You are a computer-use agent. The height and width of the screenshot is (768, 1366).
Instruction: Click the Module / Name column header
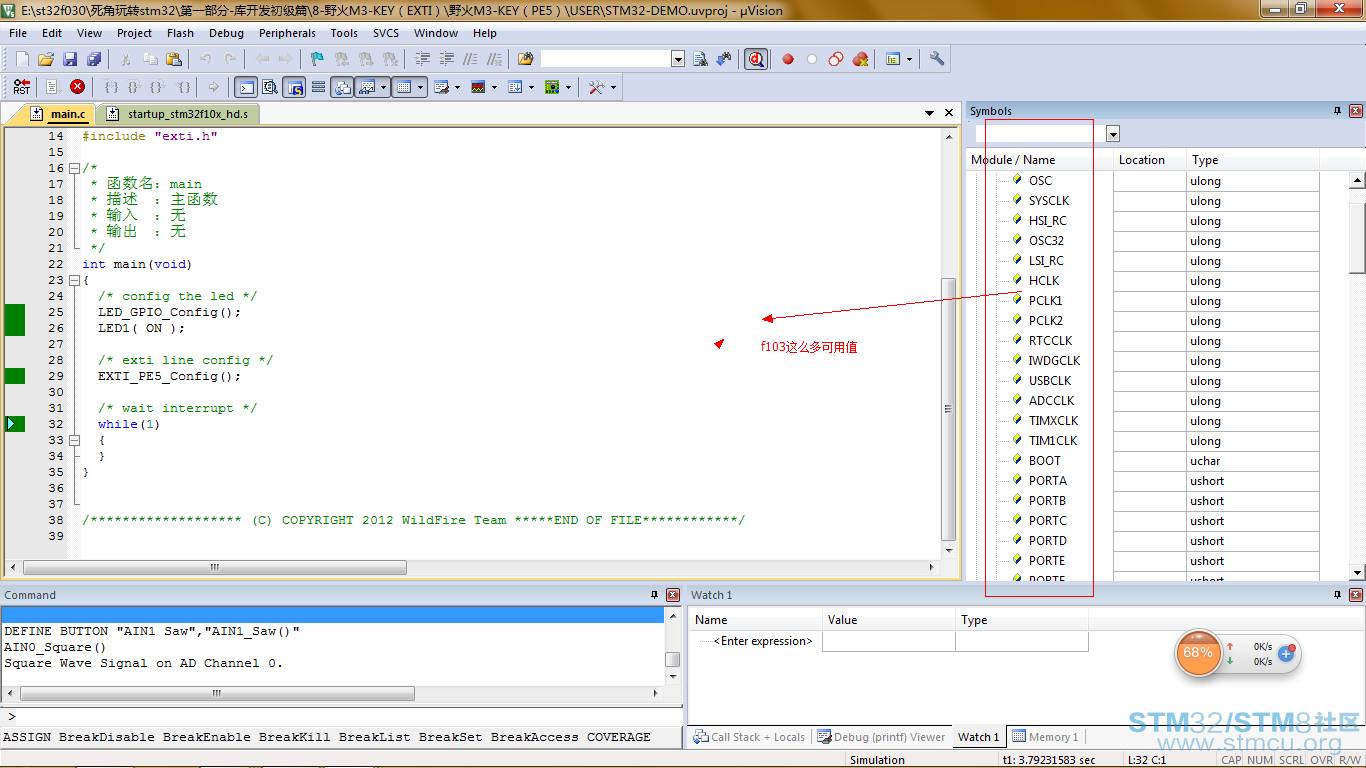pos(1040,160)
